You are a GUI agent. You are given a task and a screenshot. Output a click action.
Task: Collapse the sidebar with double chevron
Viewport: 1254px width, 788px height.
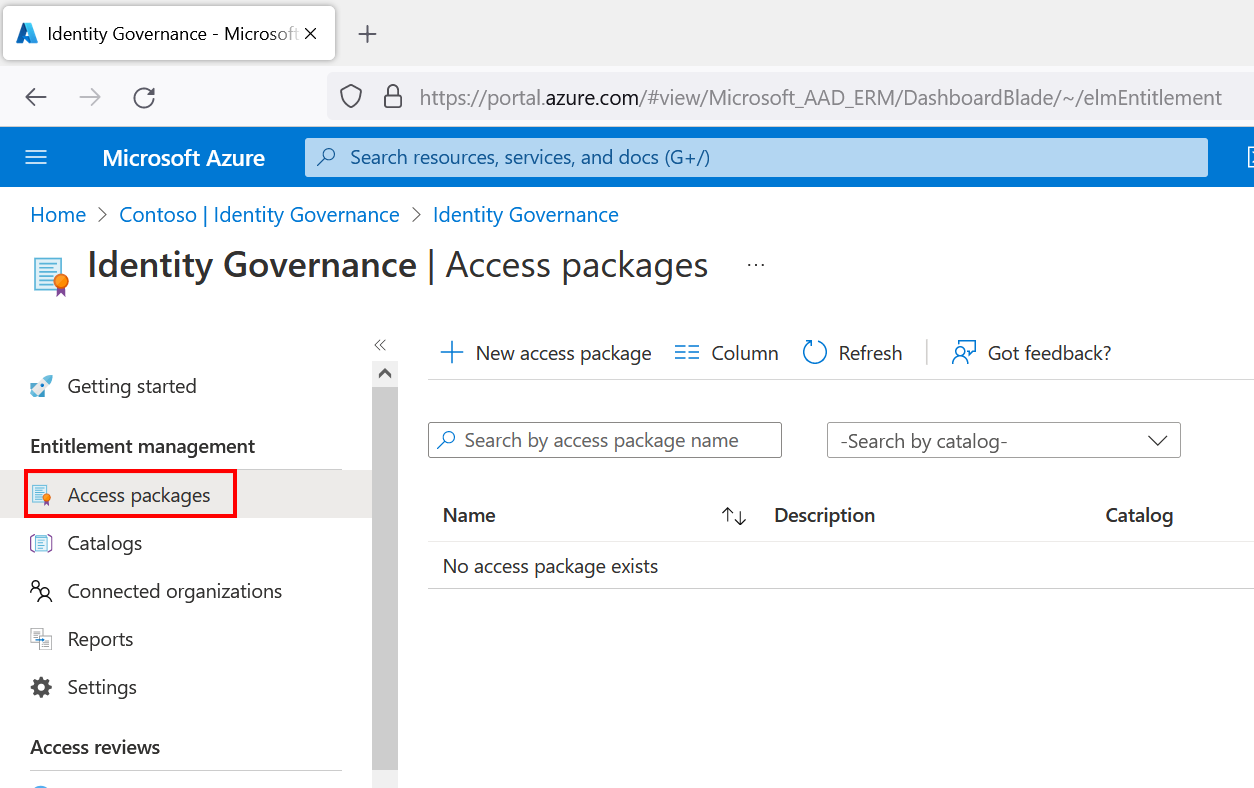380,345
